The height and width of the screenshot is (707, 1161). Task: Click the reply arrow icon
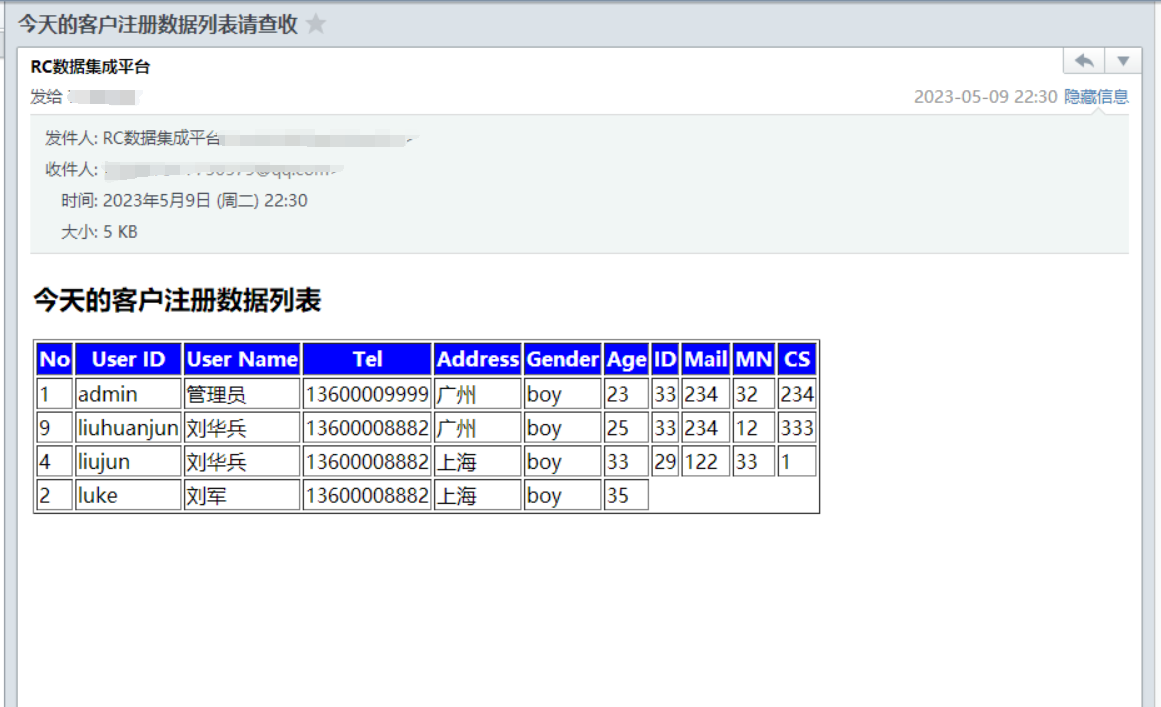click(x=1084, y=61)
